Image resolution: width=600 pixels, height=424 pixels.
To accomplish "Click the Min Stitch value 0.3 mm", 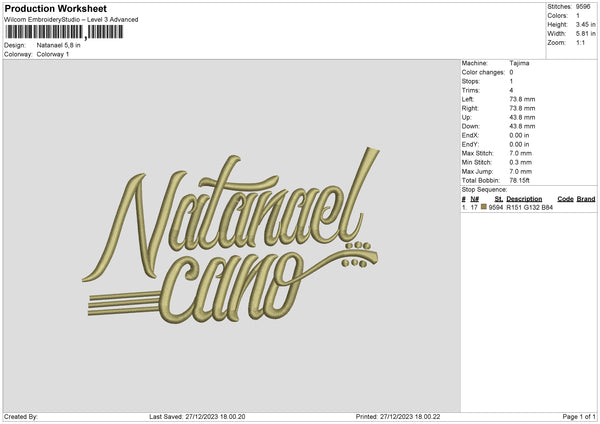I will coord(521,163).
